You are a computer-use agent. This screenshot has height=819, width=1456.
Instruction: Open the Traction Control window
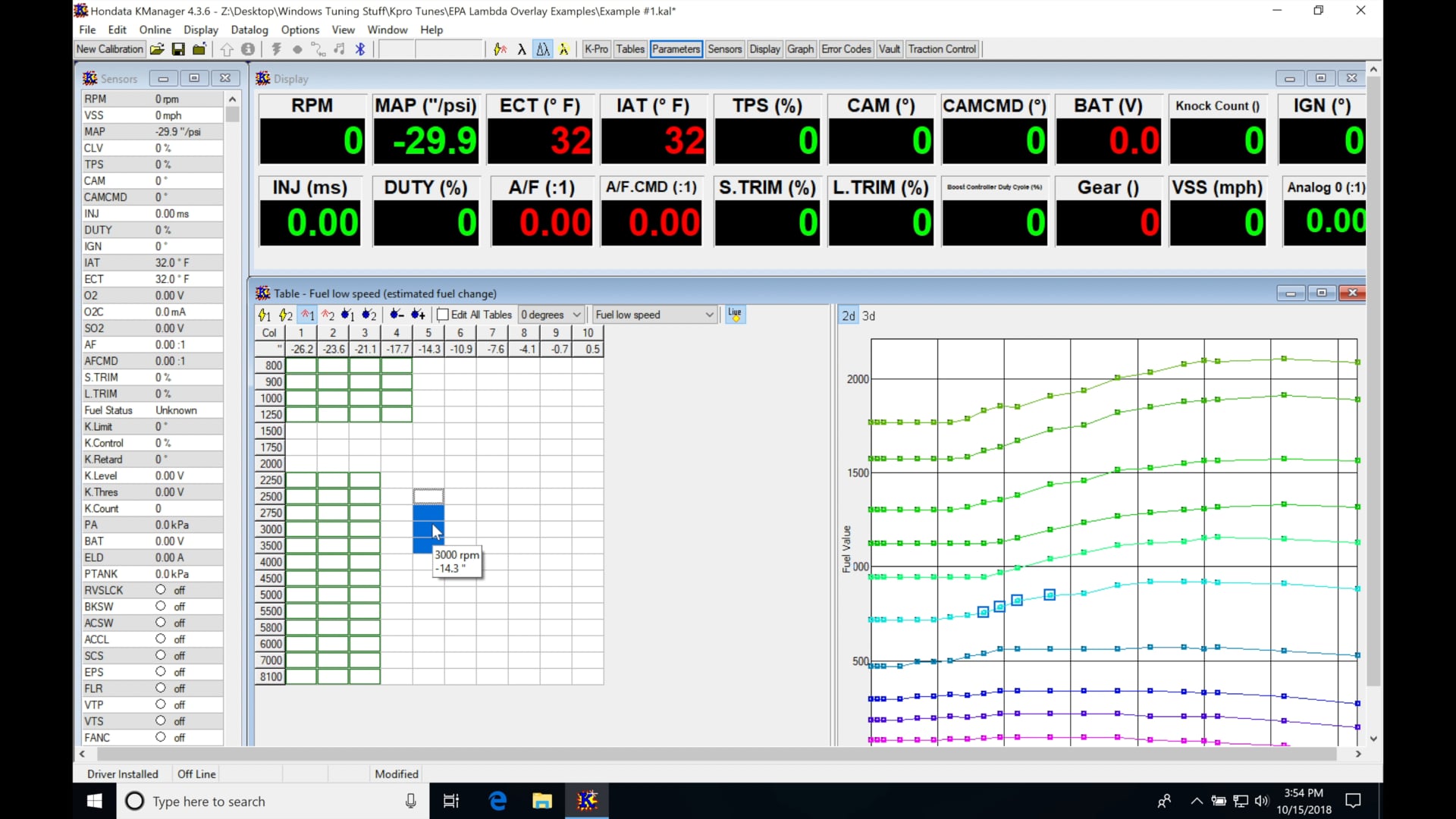[x=942, y=49]
